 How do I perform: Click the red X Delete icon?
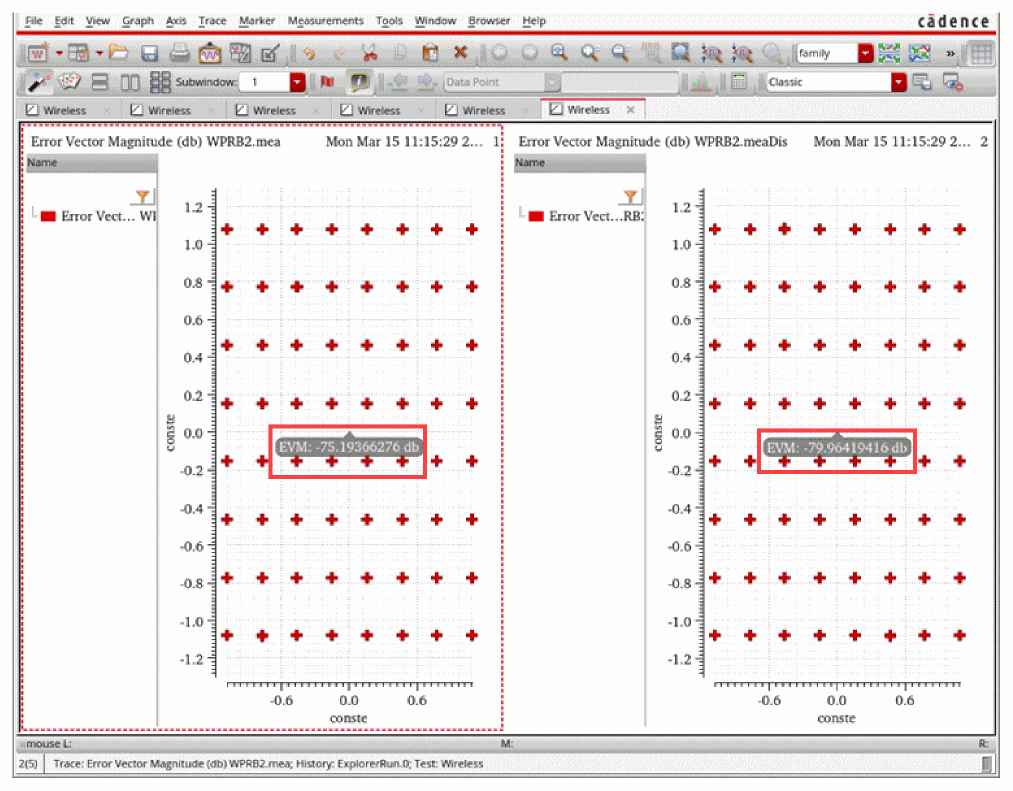coord(460,53)
